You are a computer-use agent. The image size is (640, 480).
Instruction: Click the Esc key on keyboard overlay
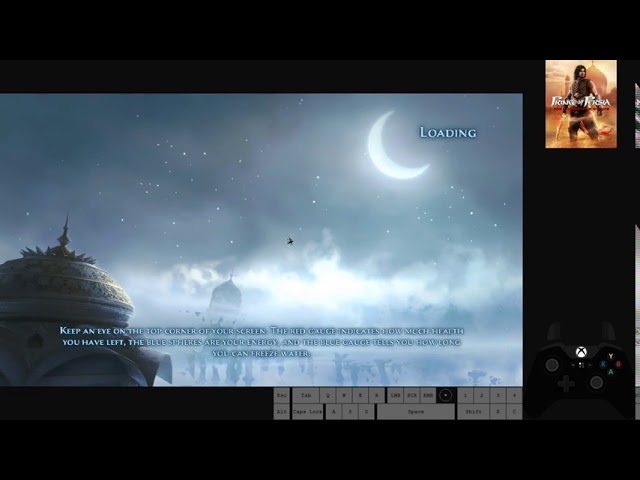tap(282, 395)
